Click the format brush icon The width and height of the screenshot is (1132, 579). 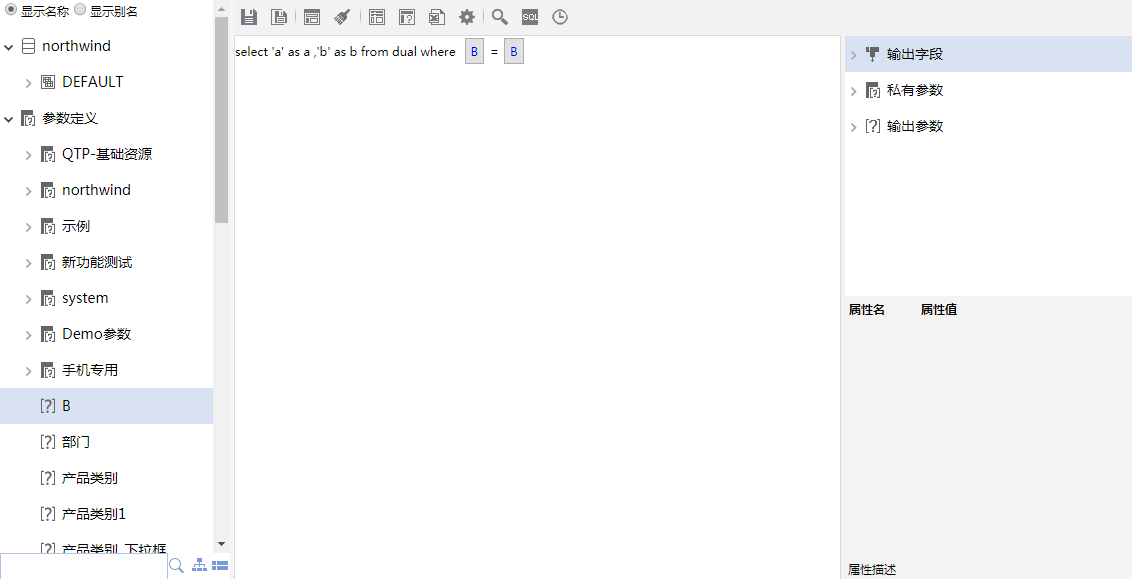(x=342, y=17)
